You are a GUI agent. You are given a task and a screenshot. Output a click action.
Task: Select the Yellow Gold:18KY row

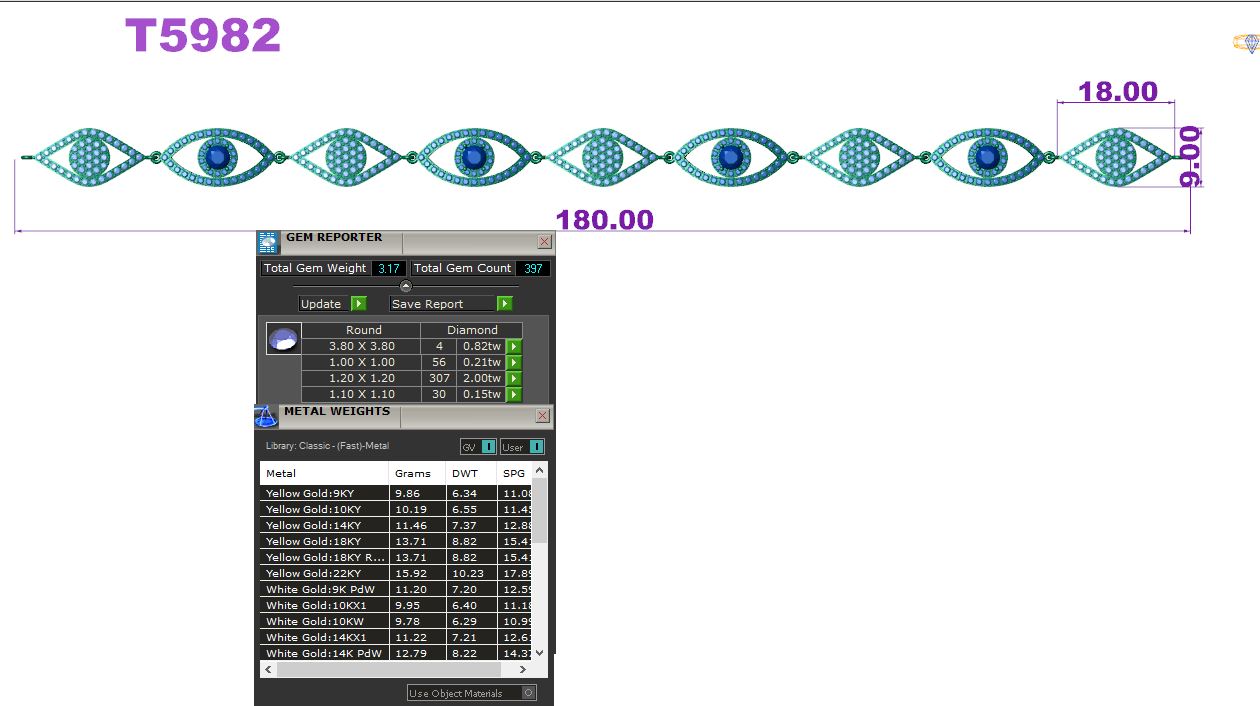(x=320, y=541)
